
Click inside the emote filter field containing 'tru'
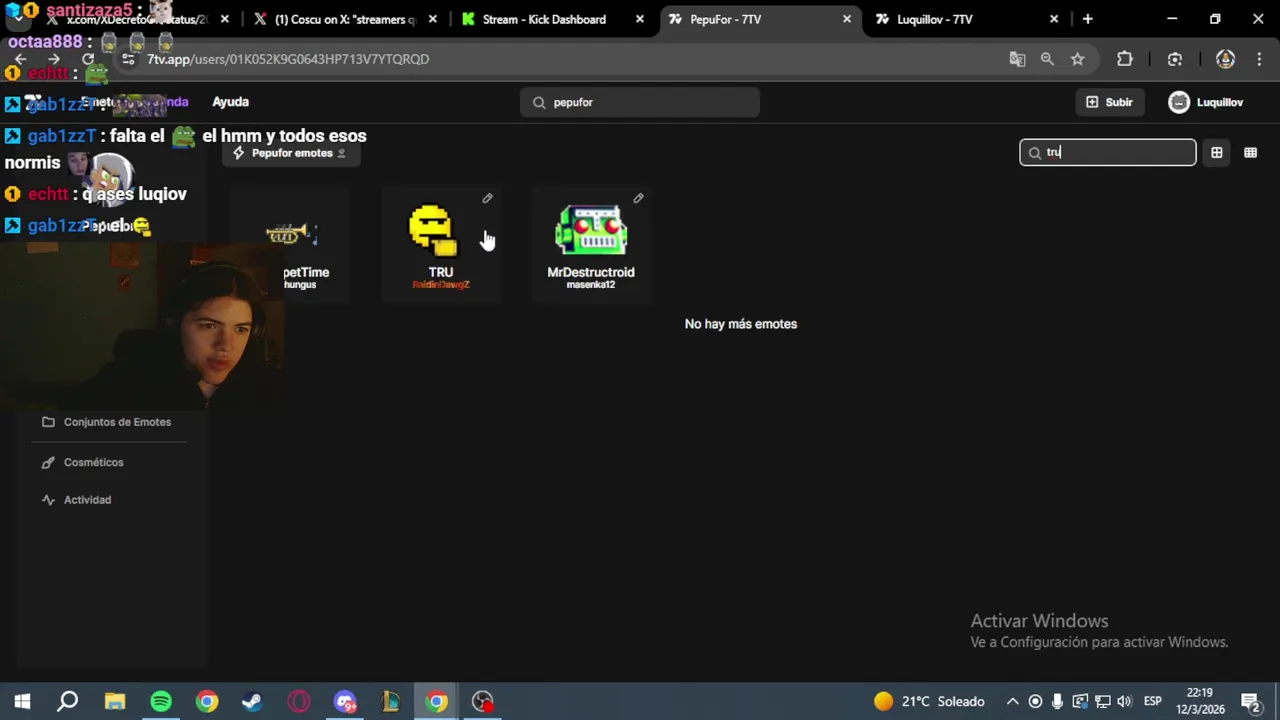pos(1108,152)
